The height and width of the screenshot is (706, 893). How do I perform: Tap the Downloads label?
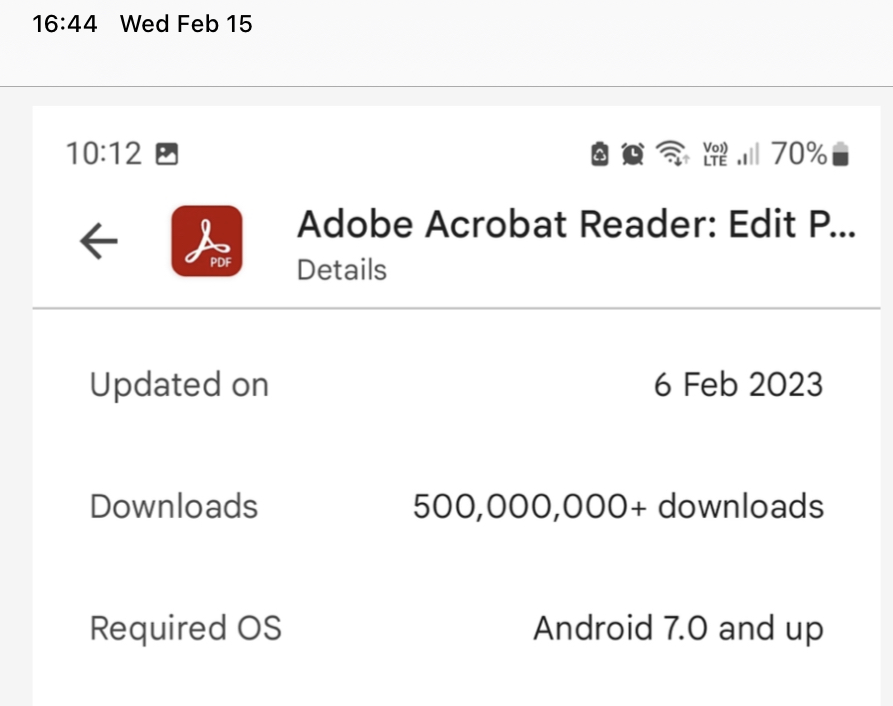(x=174, y=506)
